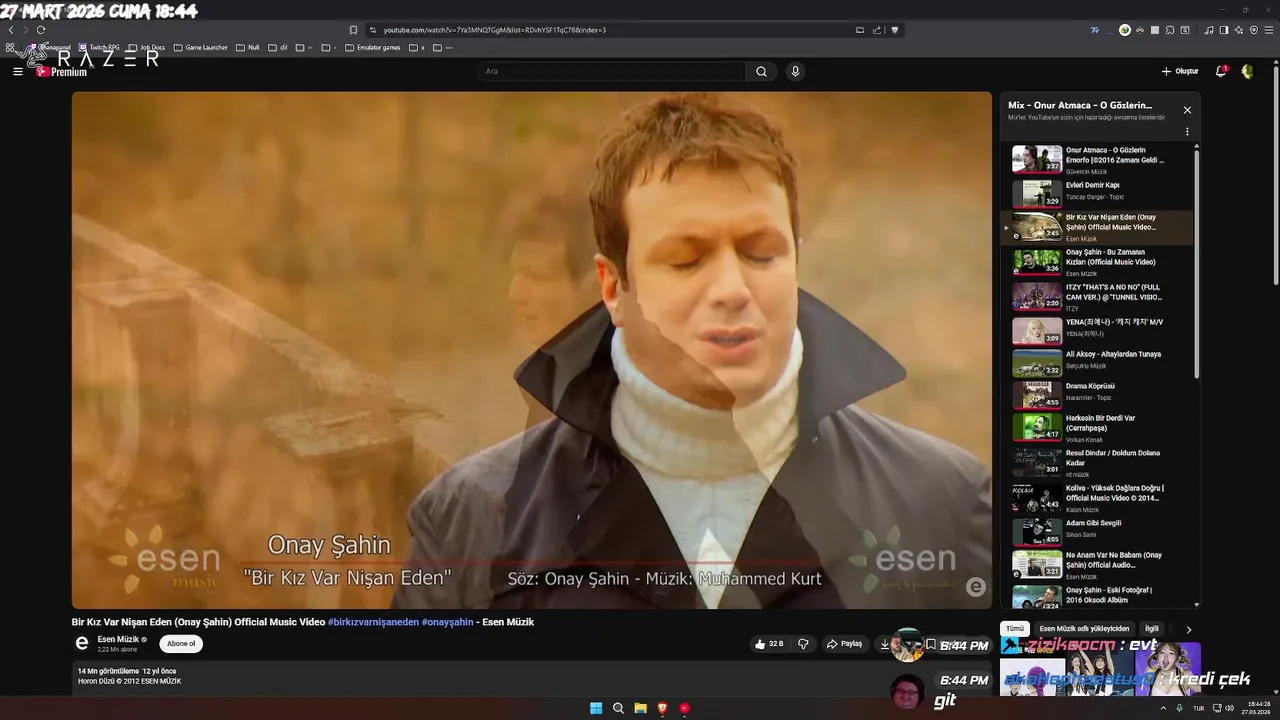Click the bookmark icon in the address bar

click(x=353, y=30)
